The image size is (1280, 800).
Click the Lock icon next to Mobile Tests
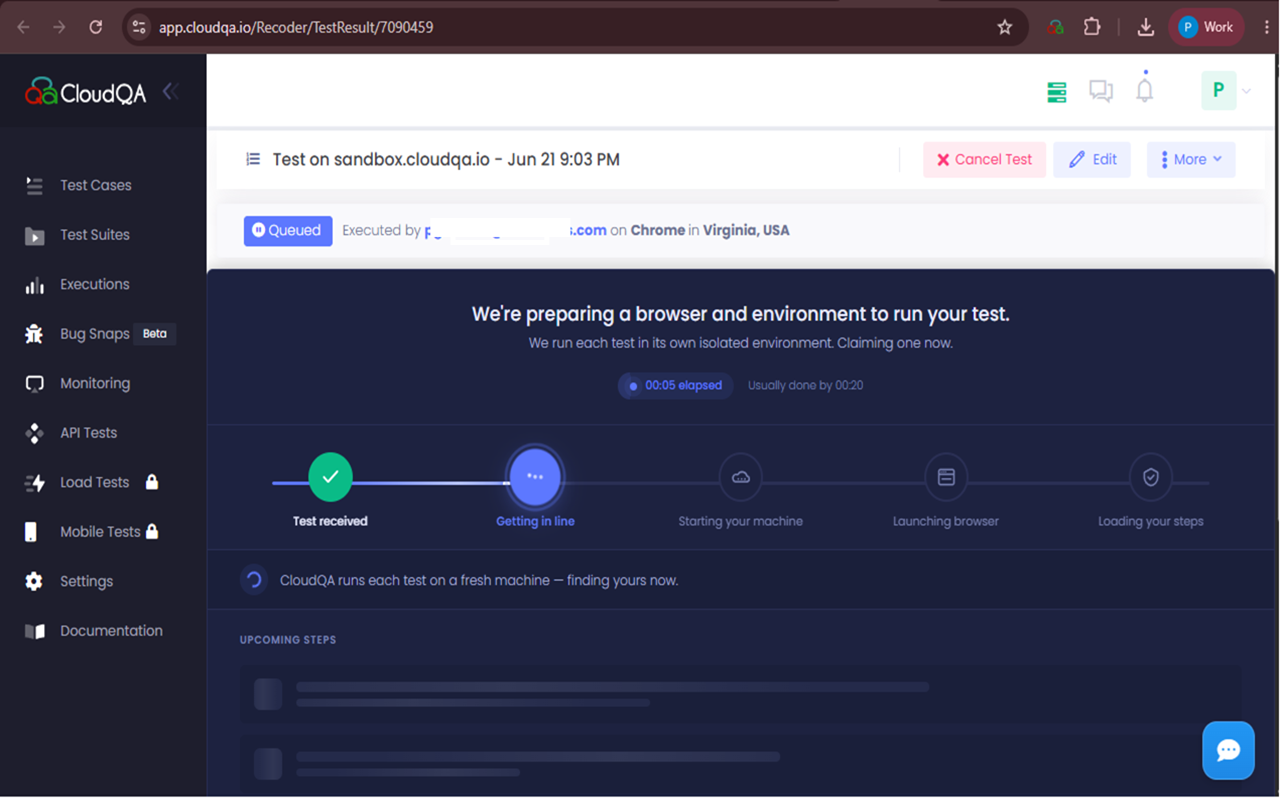point(152,531)
